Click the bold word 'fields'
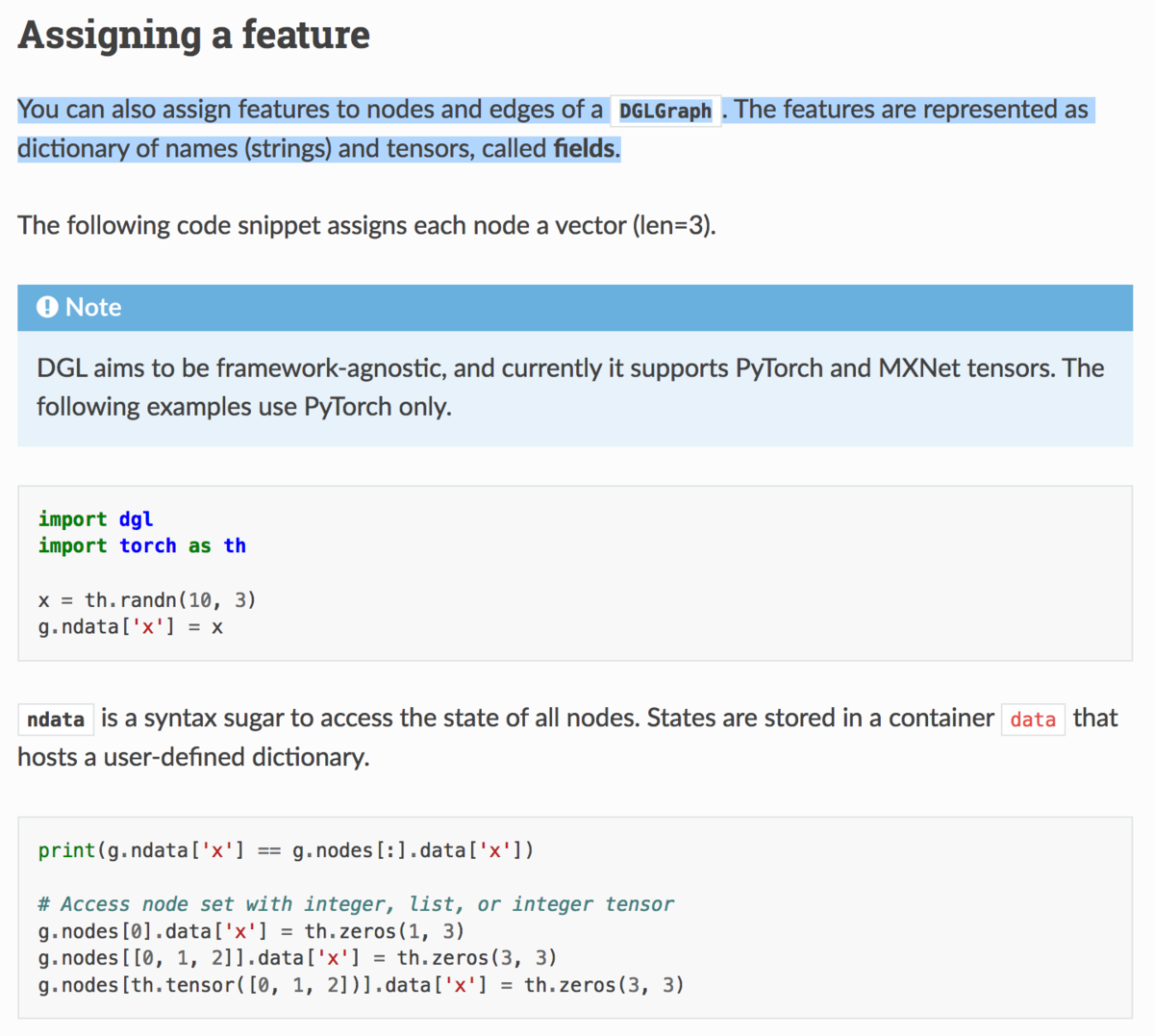1154x1036 pixels. click(x=585, y=148)
